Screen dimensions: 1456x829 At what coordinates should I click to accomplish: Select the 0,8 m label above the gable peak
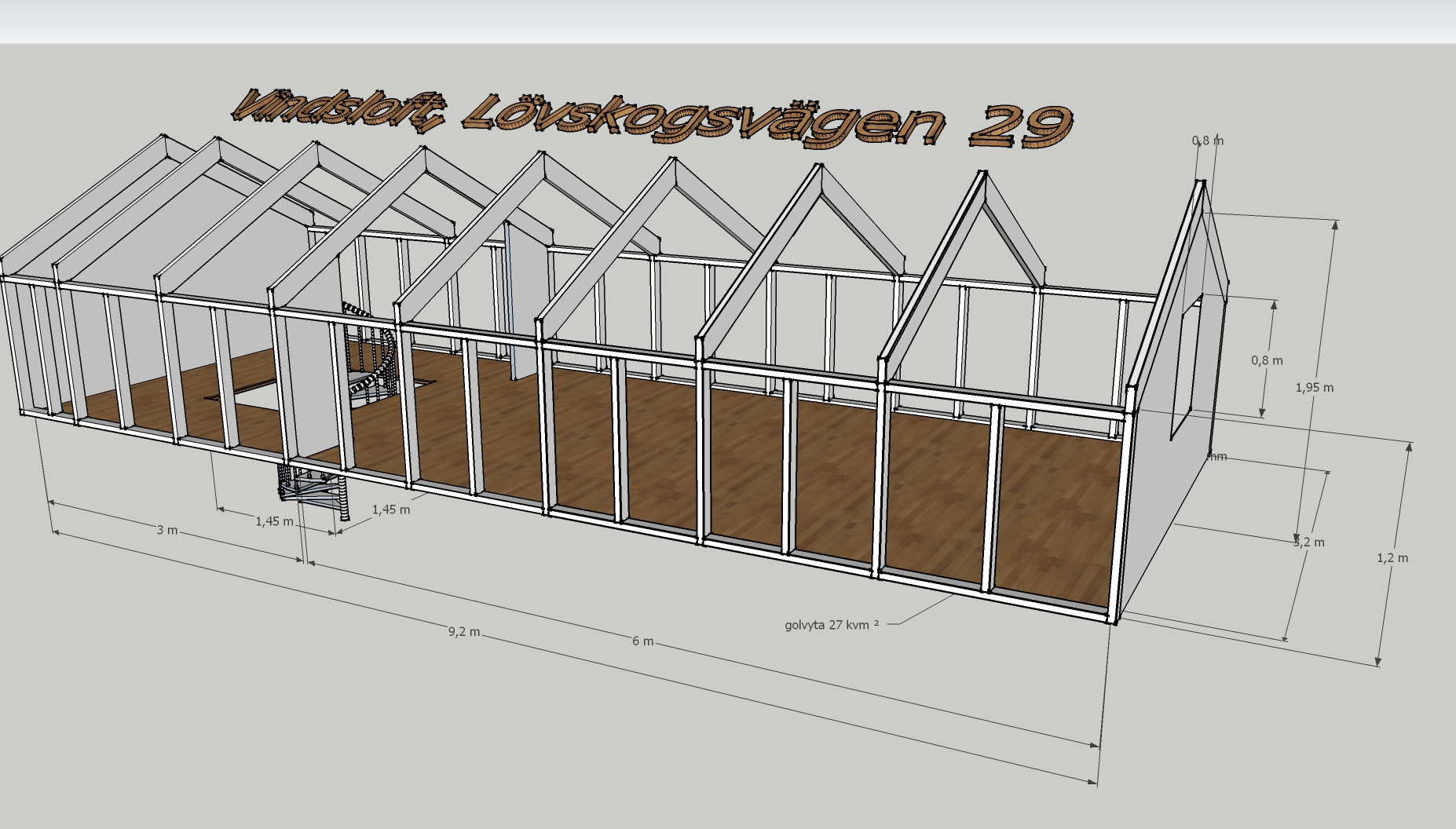click(1207, 141)
